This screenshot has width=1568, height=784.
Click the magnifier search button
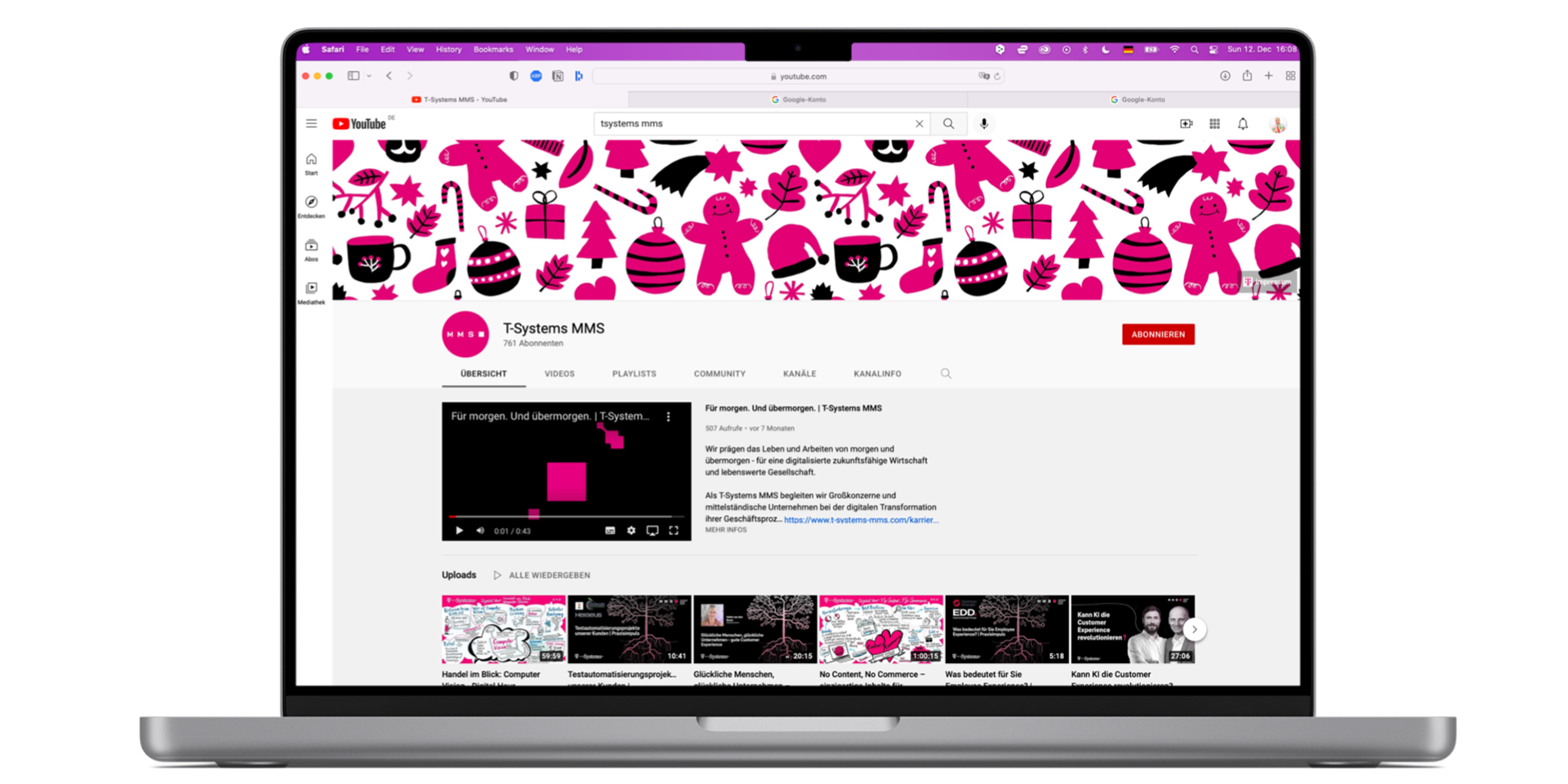coord(948,124)
